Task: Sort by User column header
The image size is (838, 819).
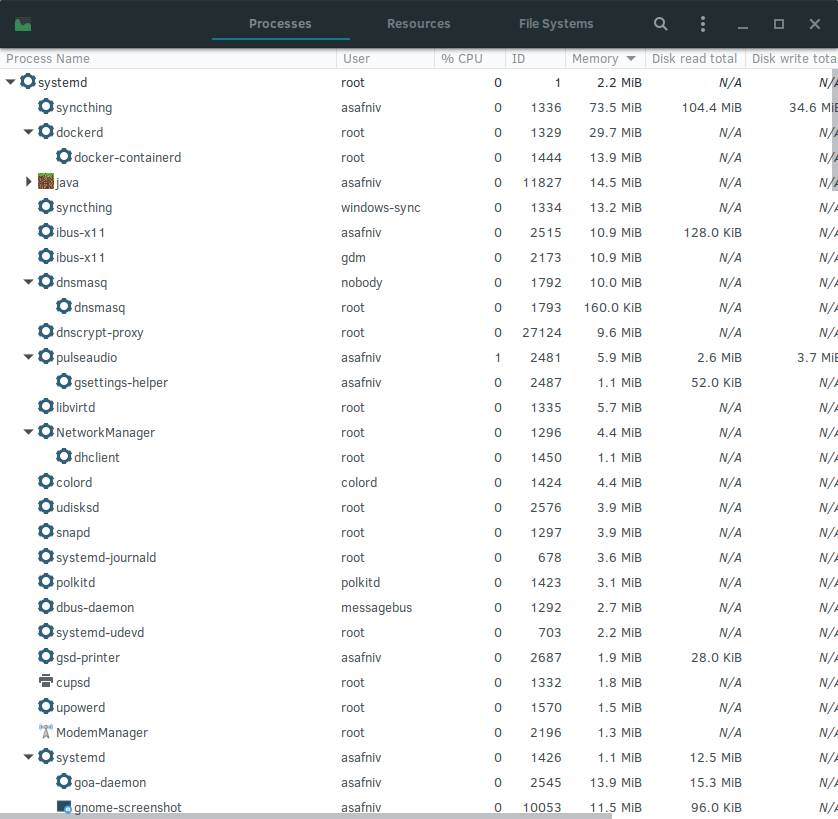Action: 385,58
